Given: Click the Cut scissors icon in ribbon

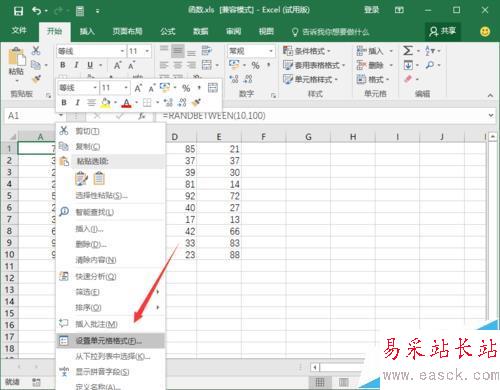Looking at the screenshot, I should tap(36, 51).
